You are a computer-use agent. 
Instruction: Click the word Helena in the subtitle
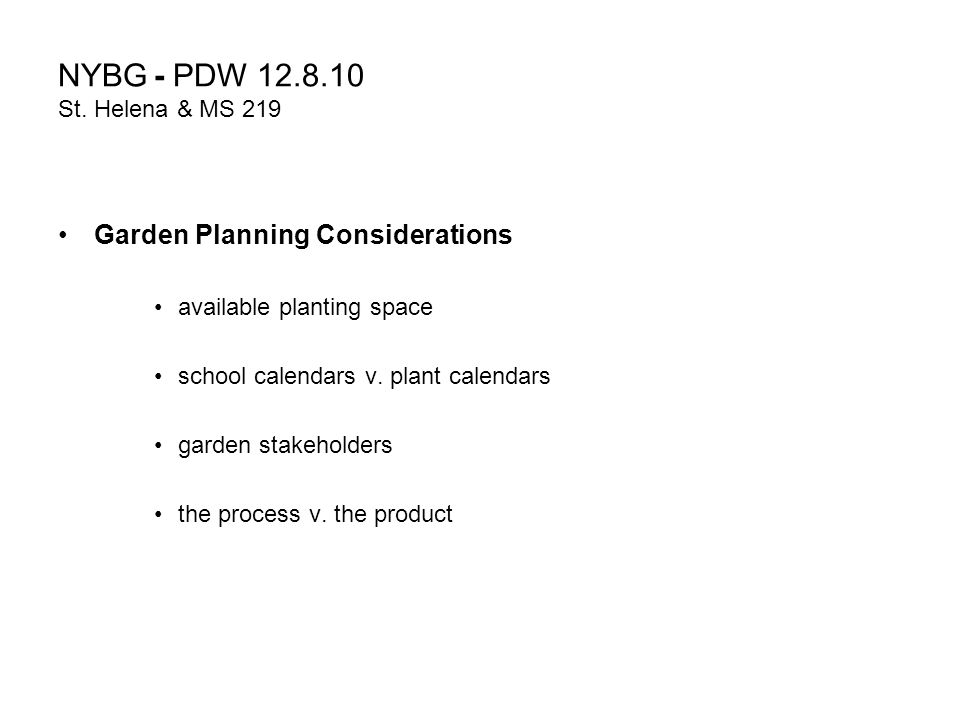pyautogui.click(x=131, y=109)
